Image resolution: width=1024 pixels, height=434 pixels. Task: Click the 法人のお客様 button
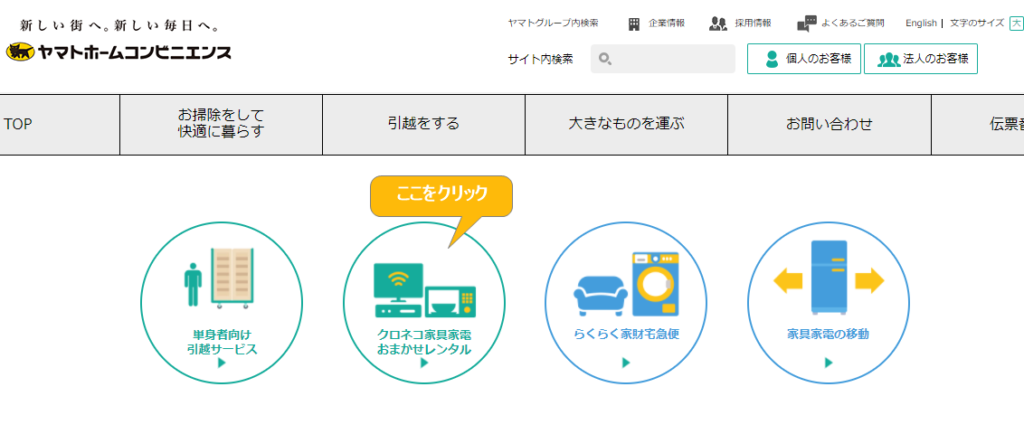pyautogui.click(x=921, y=59)
